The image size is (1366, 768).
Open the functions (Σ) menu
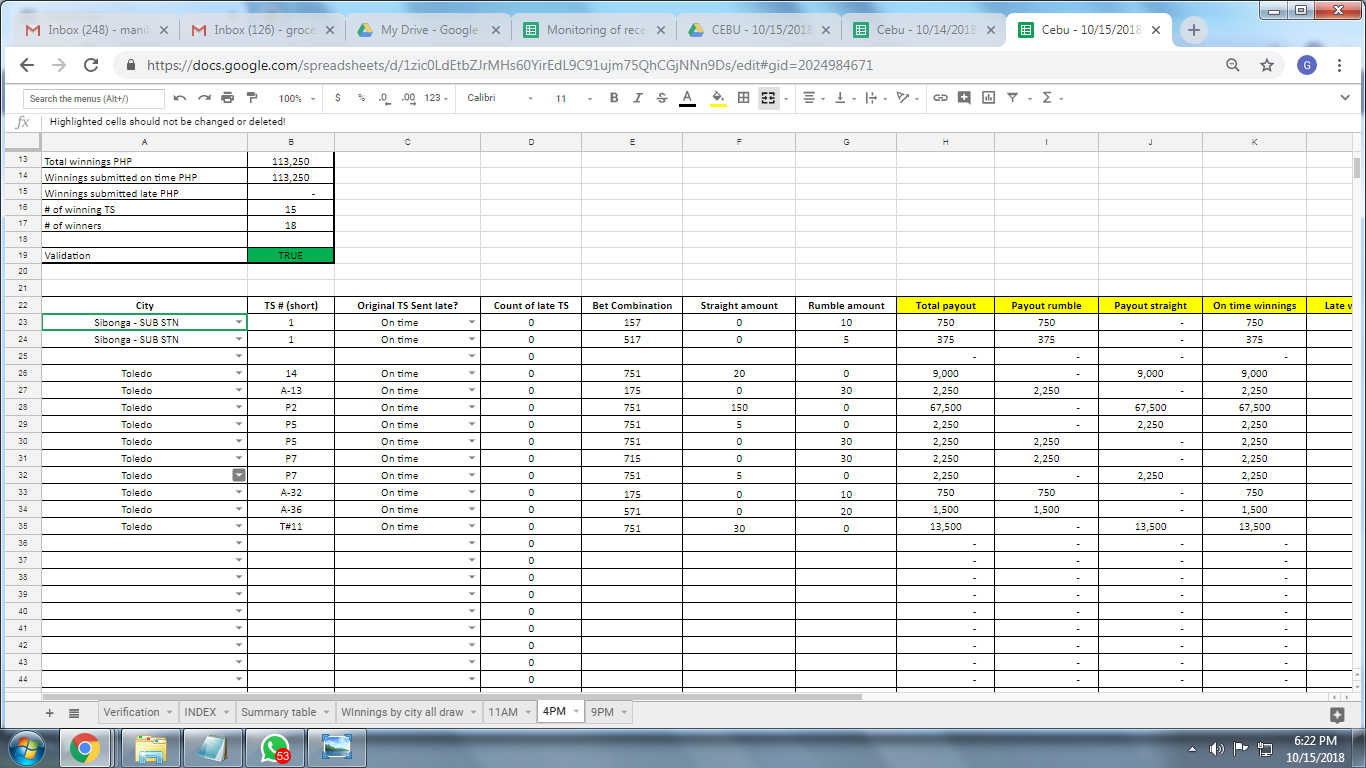(1046, 98)
